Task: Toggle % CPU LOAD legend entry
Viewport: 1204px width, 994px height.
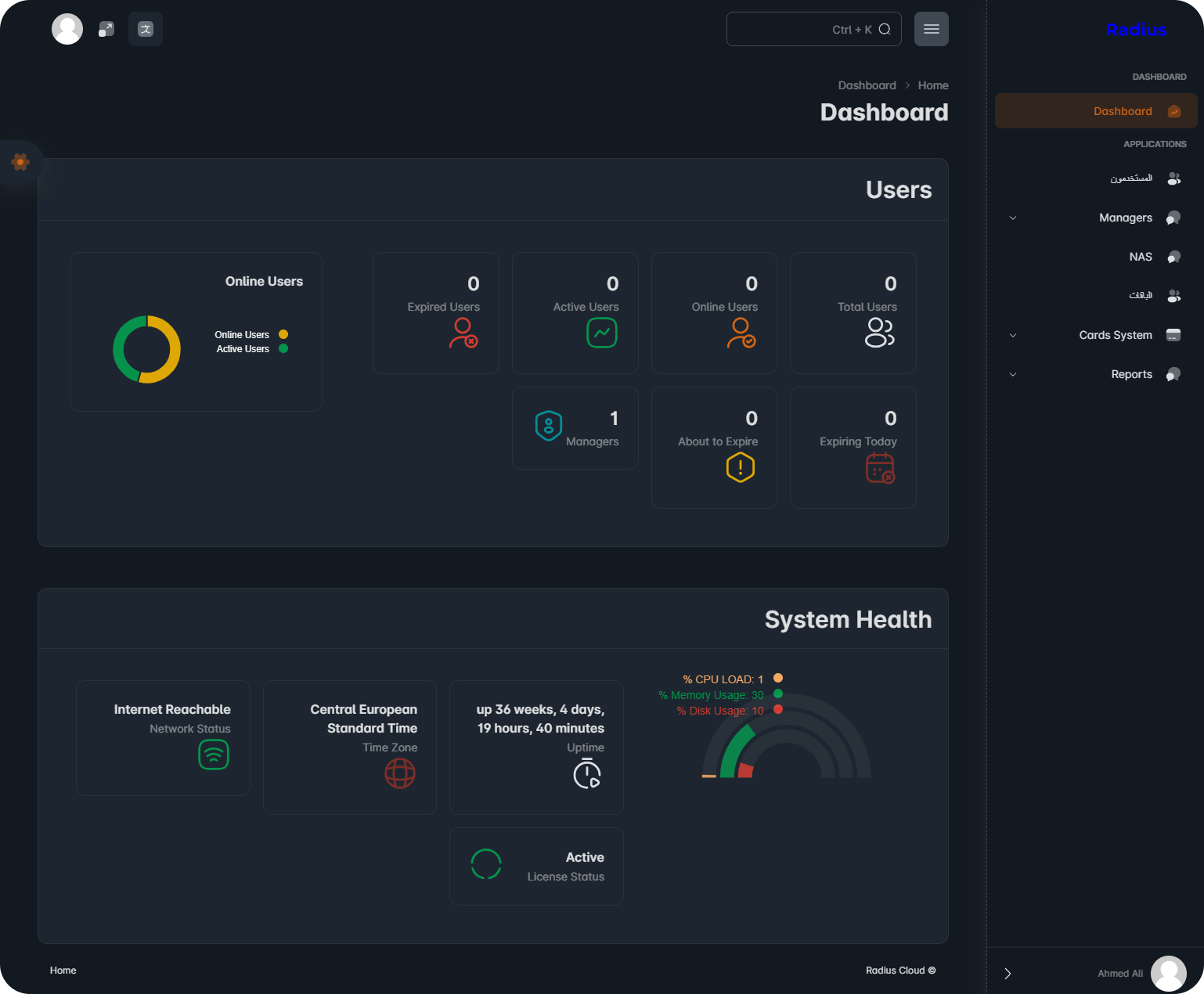Action: coord(733,679)
